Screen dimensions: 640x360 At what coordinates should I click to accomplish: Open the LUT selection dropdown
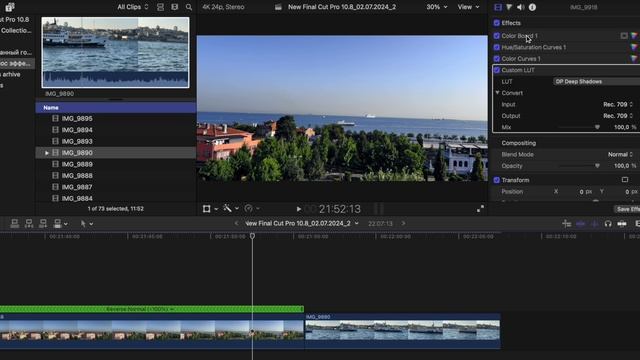point(596,82)
